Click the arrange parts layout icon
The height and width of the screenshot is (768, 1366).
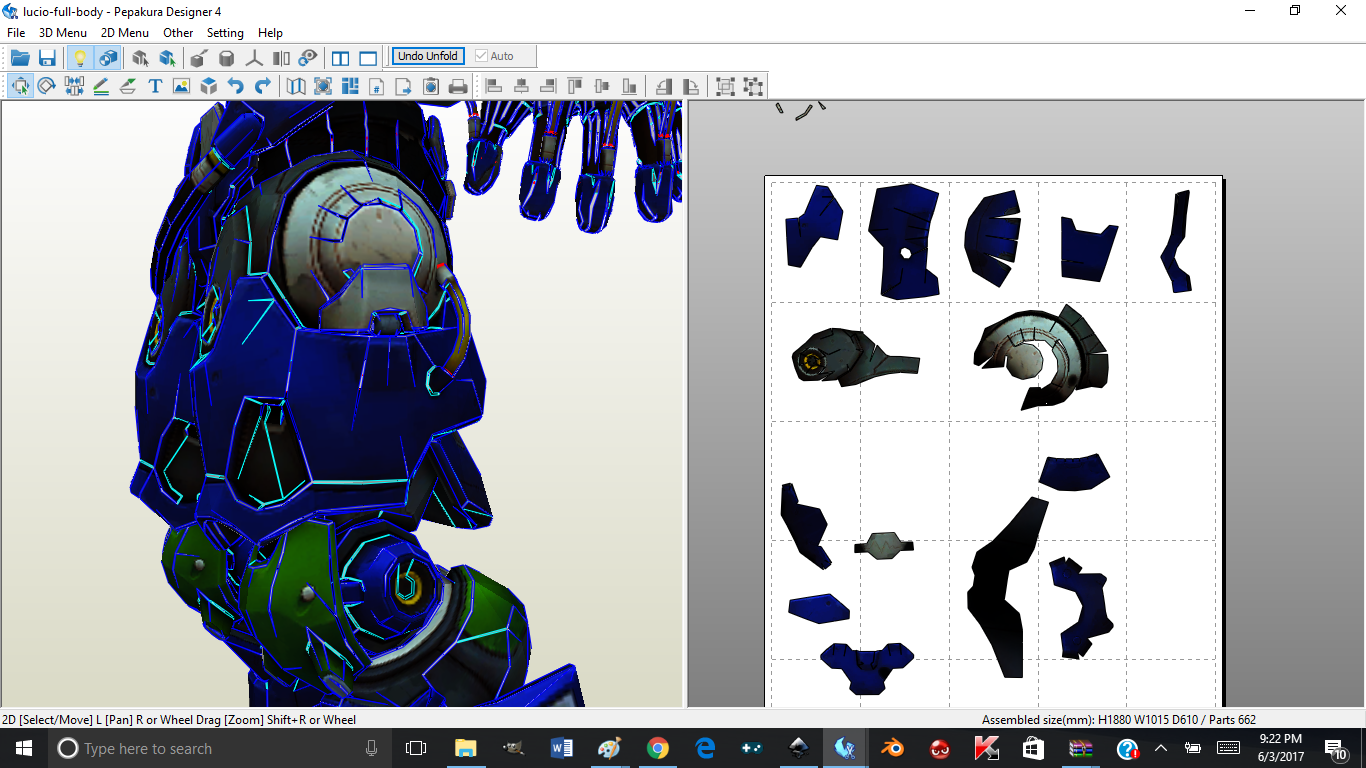(350, 86)
